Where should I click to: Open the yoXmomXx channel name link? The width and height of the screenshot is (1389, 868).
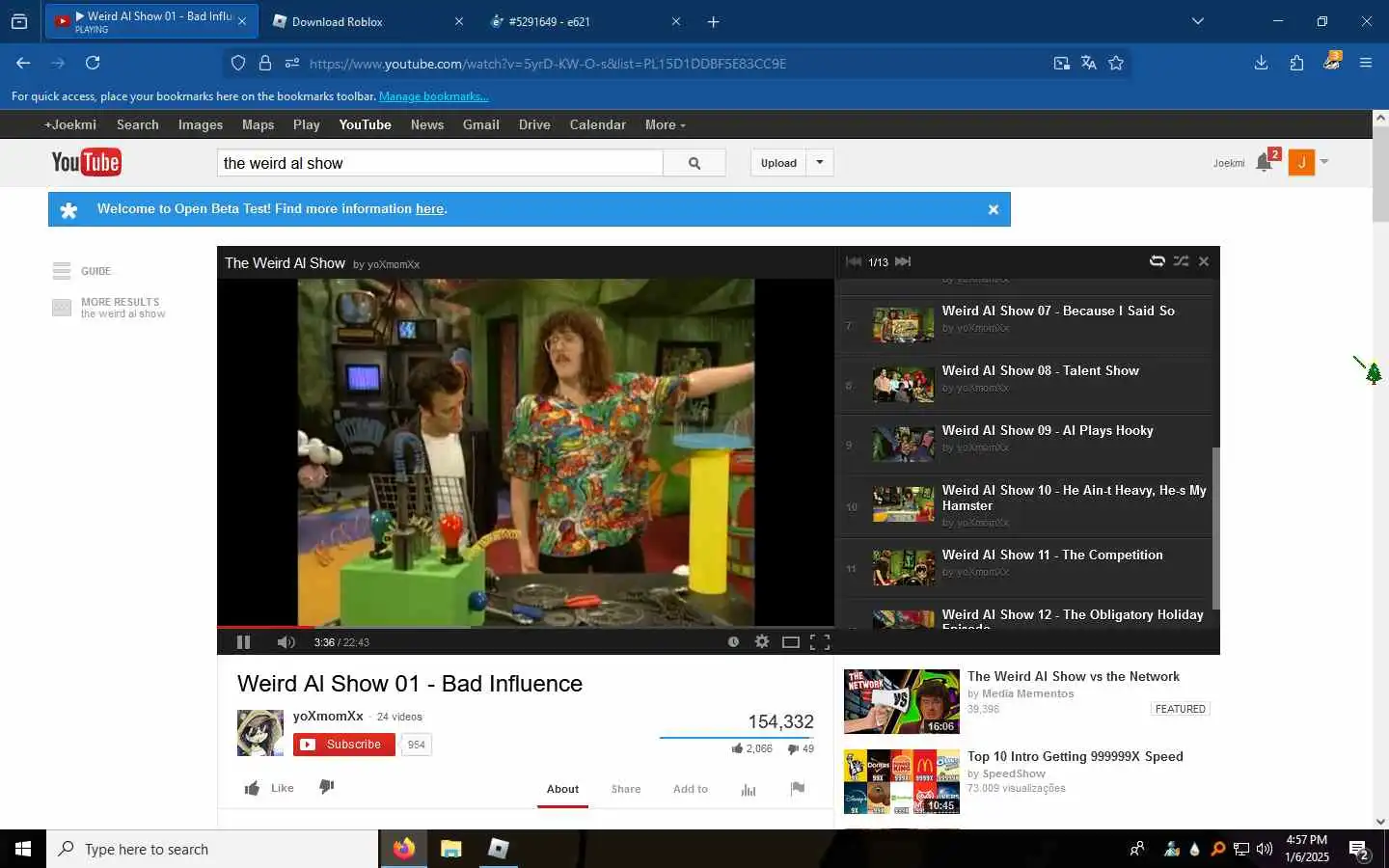click(328, 716)
